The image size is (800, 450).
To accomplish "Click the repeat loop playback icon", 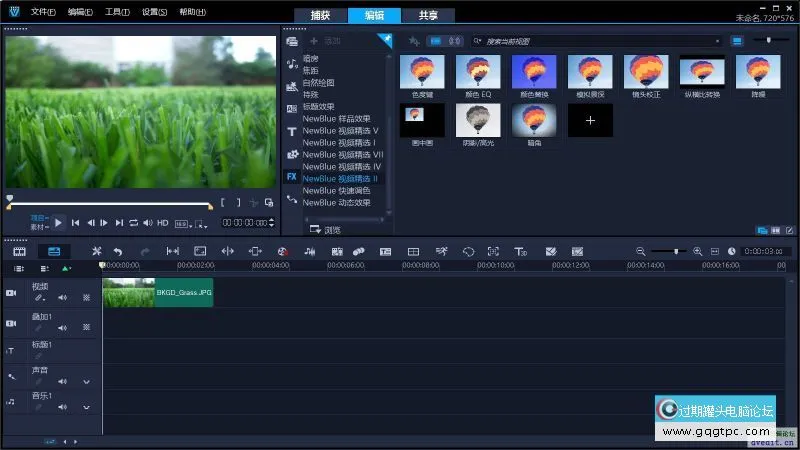I will coord(133,222).
